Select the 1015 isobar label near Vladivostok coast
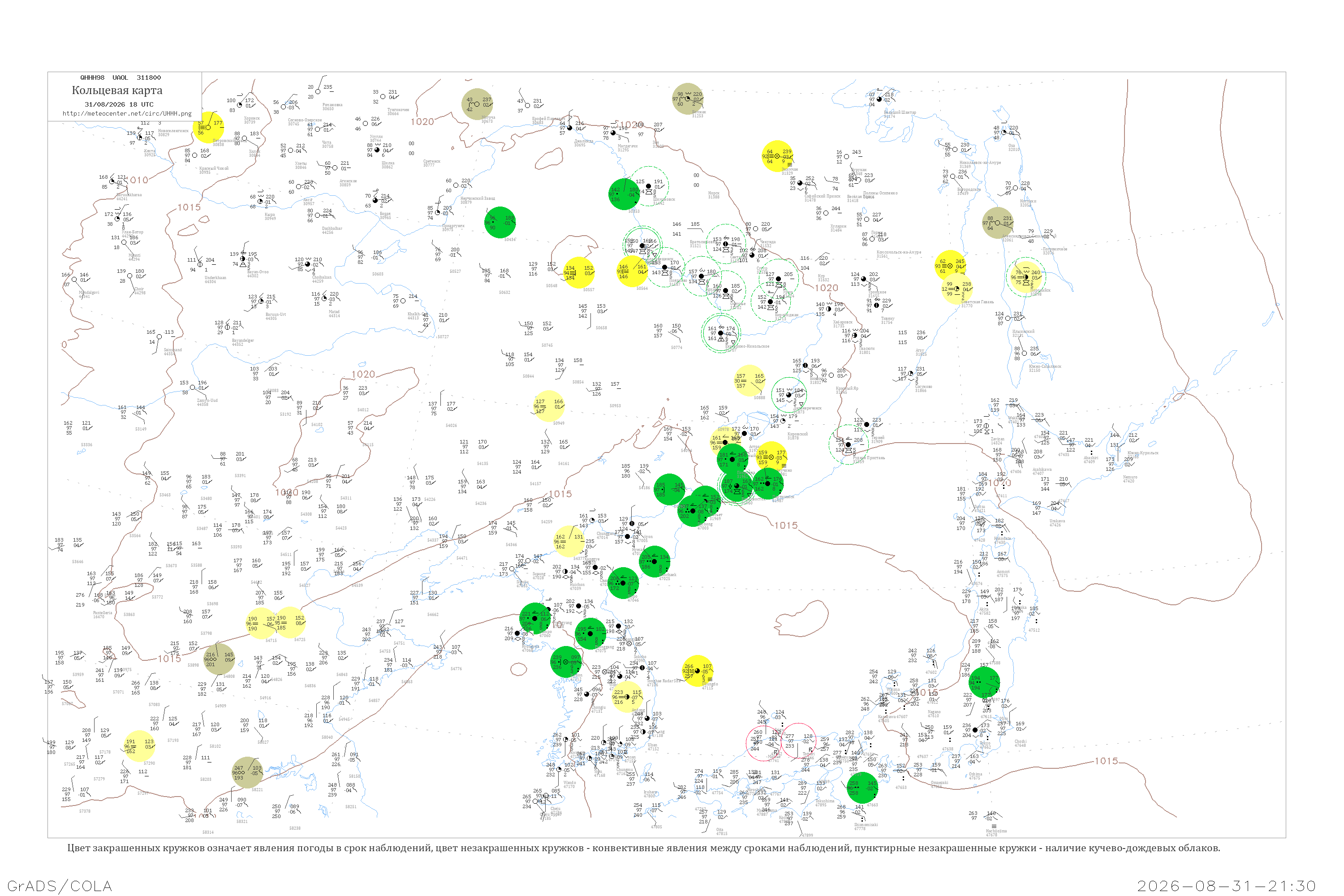 coord(786,525)
